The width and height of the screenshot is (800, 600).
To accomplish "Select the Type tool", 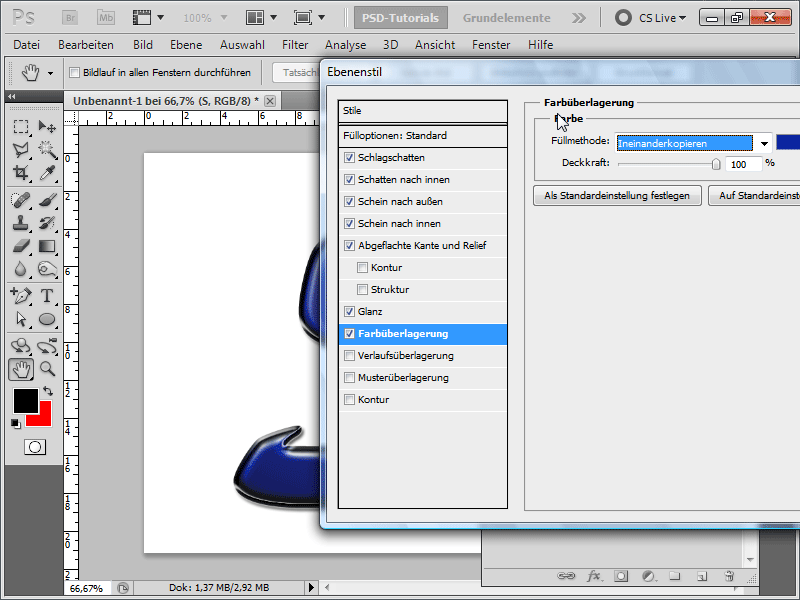I will tap(47, 296).
